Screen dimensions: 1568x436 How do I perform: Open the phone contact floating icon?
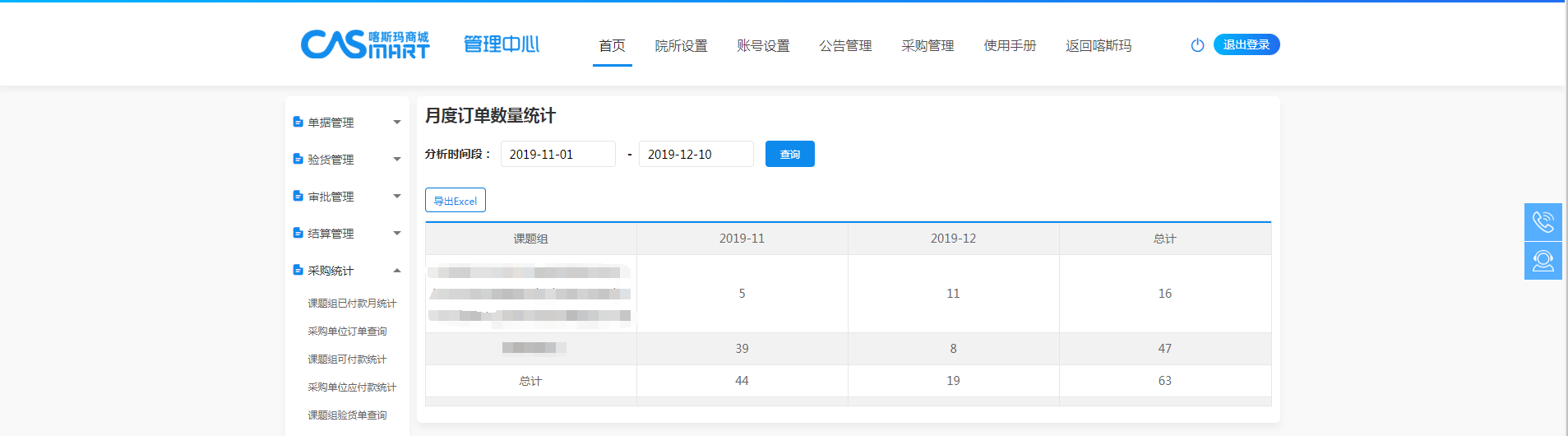1543,222
